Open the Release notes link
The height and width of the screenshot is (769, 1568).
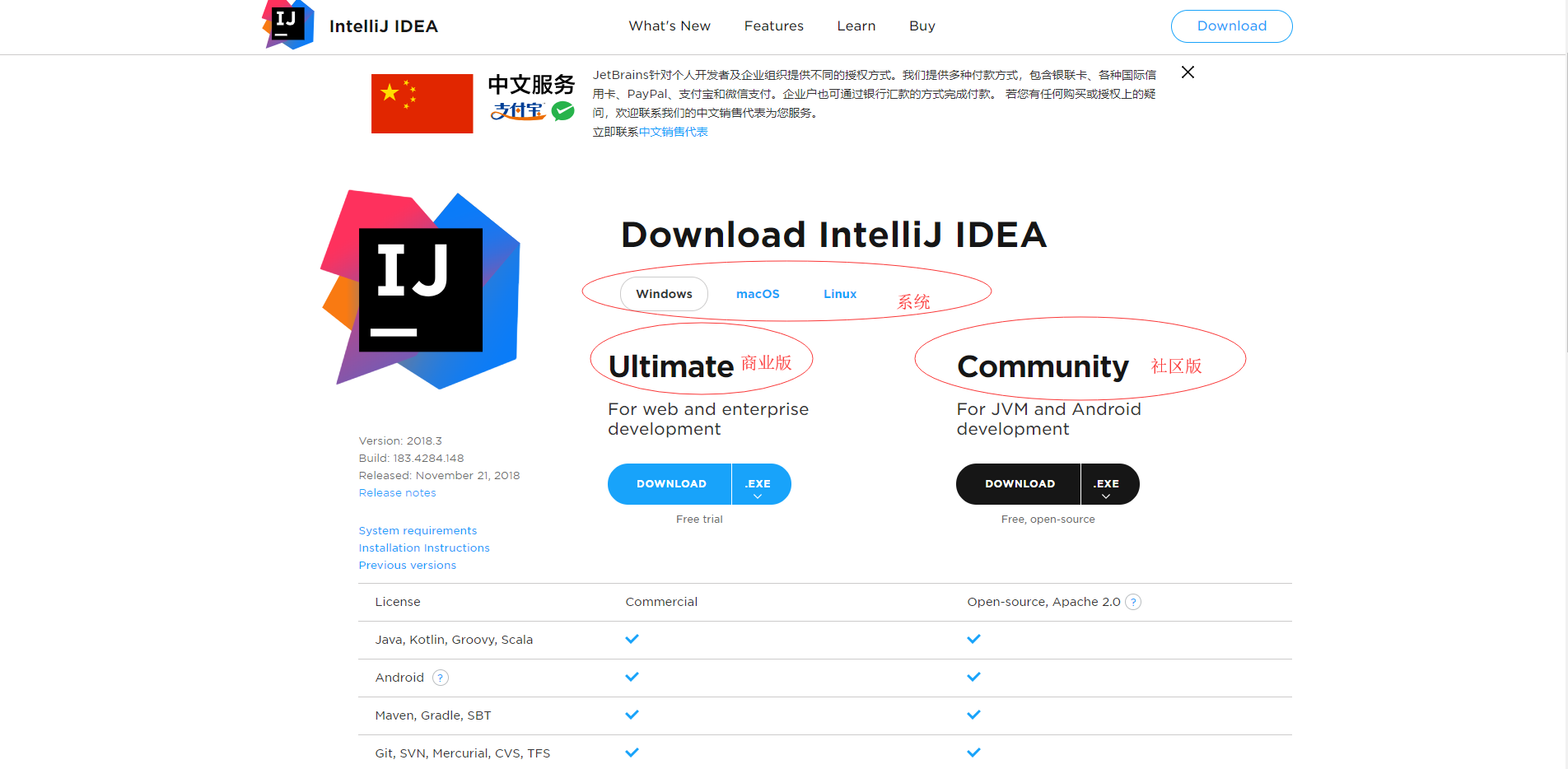pyautogui.click(x=398, y=493)
